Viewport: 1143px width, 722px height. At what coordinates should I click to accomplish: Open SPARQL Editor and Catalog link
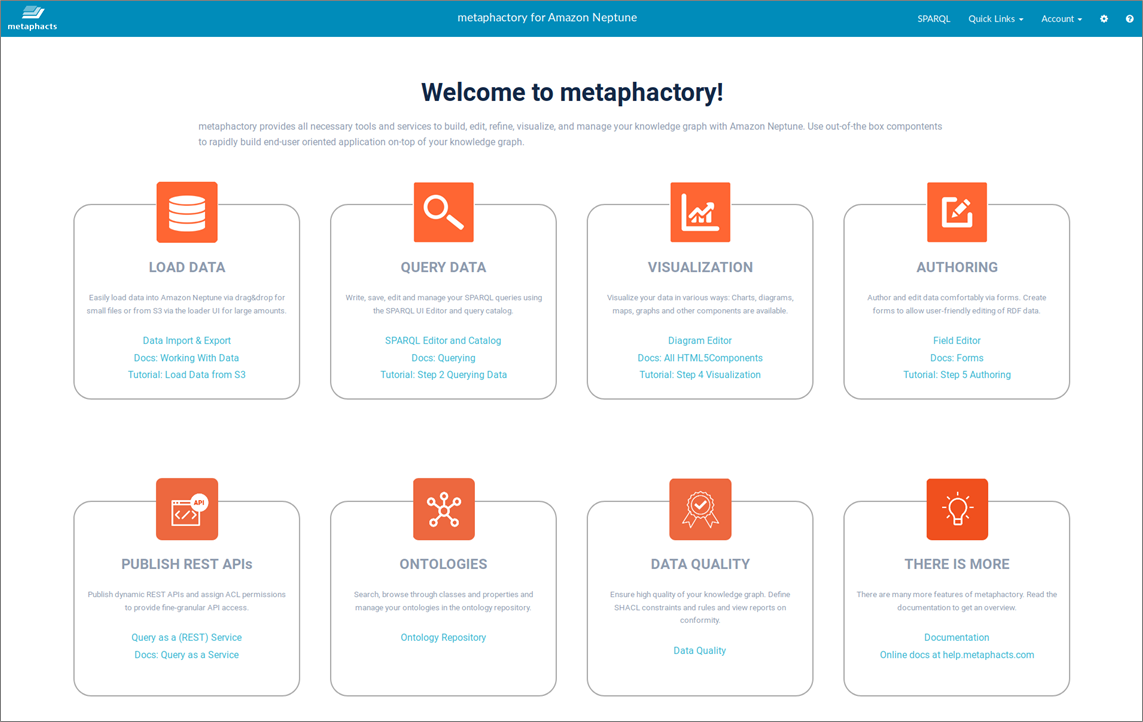click(x=443, y=341)
